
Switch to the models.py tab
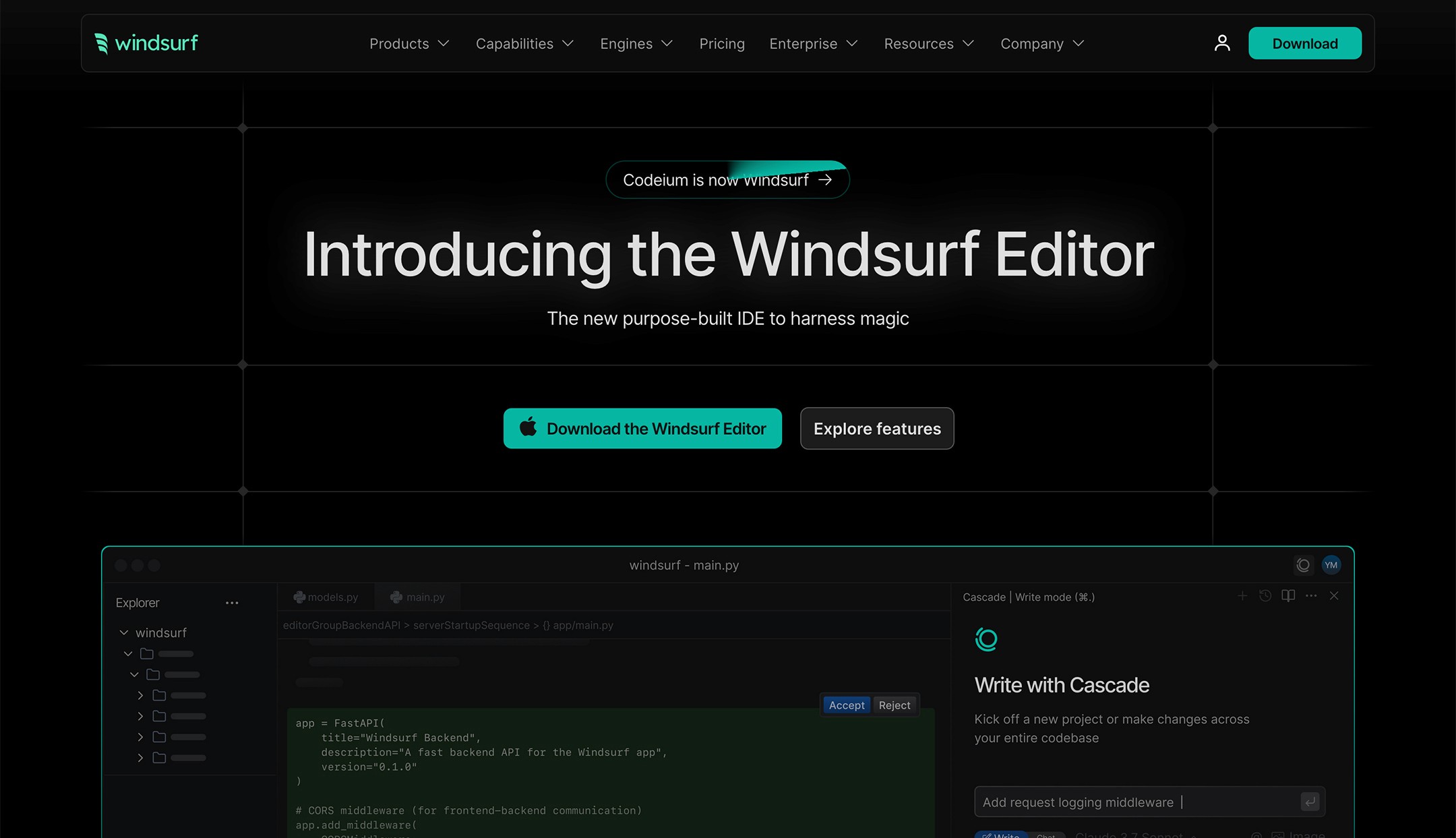(x=326, y=597)
